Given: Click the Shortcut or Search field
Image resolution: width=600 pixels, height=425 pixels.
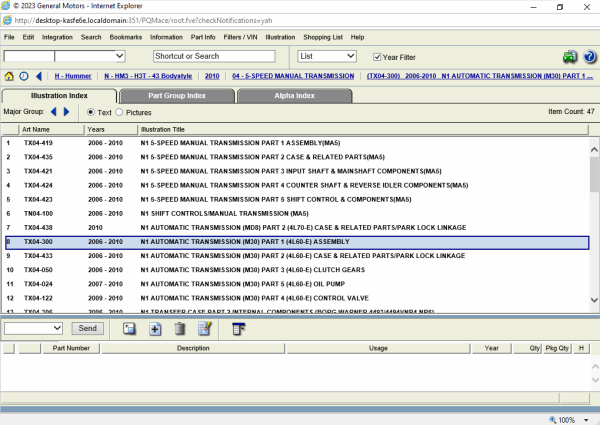Looking at the screenshot, I should coord(221,56).
